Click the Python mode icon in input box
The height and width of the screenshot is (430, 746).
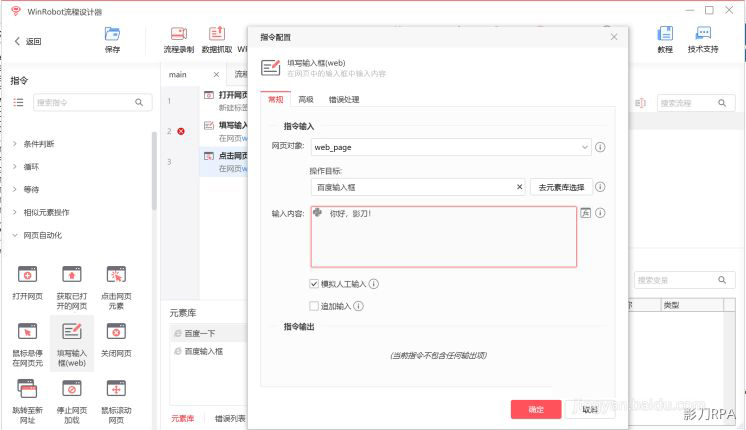[x=318, y=213]
